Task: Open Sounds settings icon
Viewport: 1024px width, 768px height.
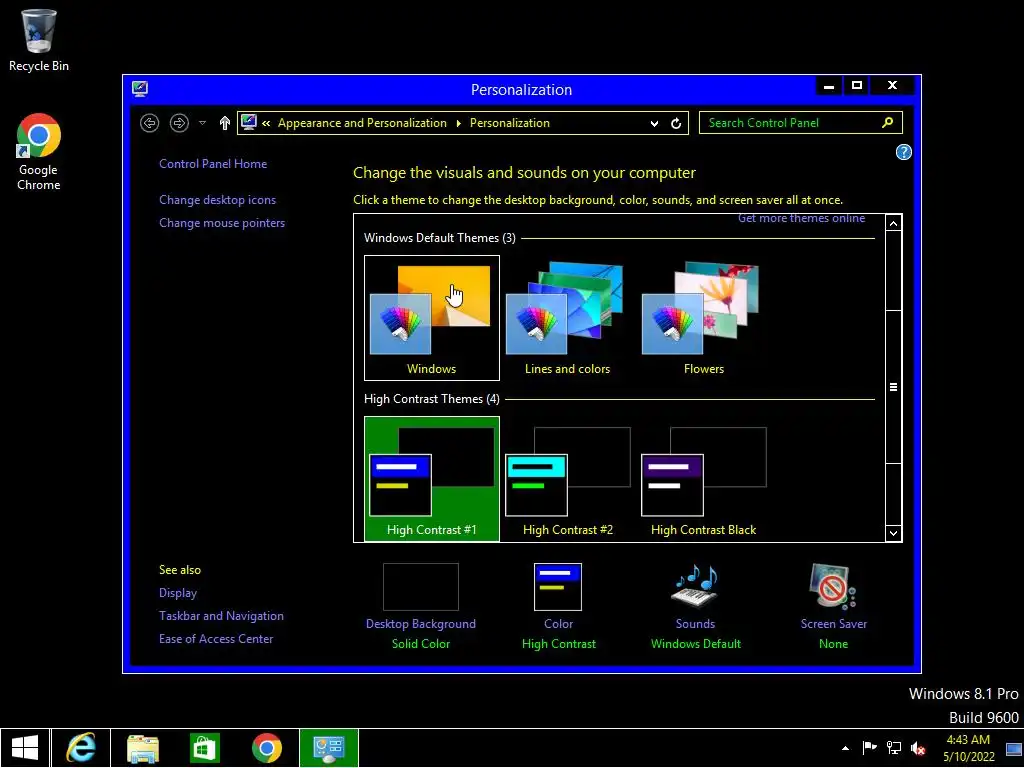Action: (695, 585)
